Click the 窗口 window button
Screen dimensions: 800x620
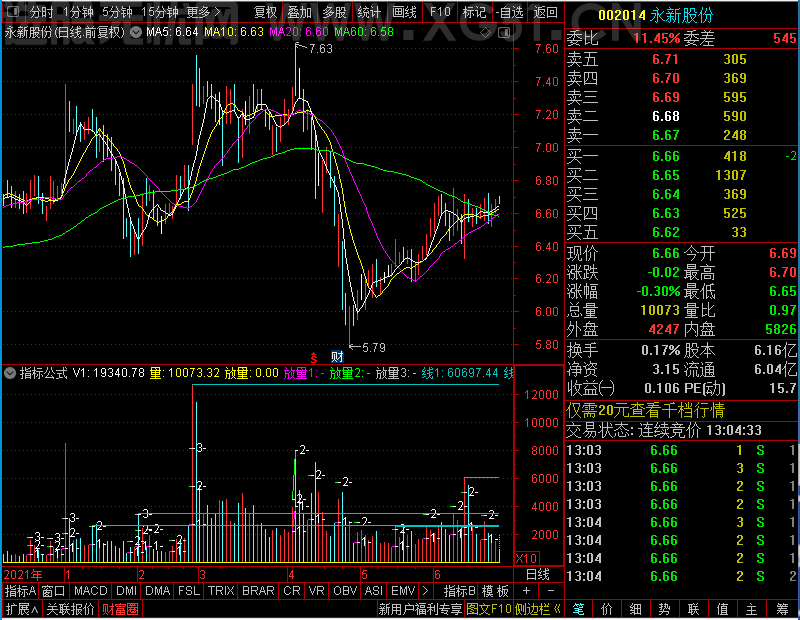point(54,591)
